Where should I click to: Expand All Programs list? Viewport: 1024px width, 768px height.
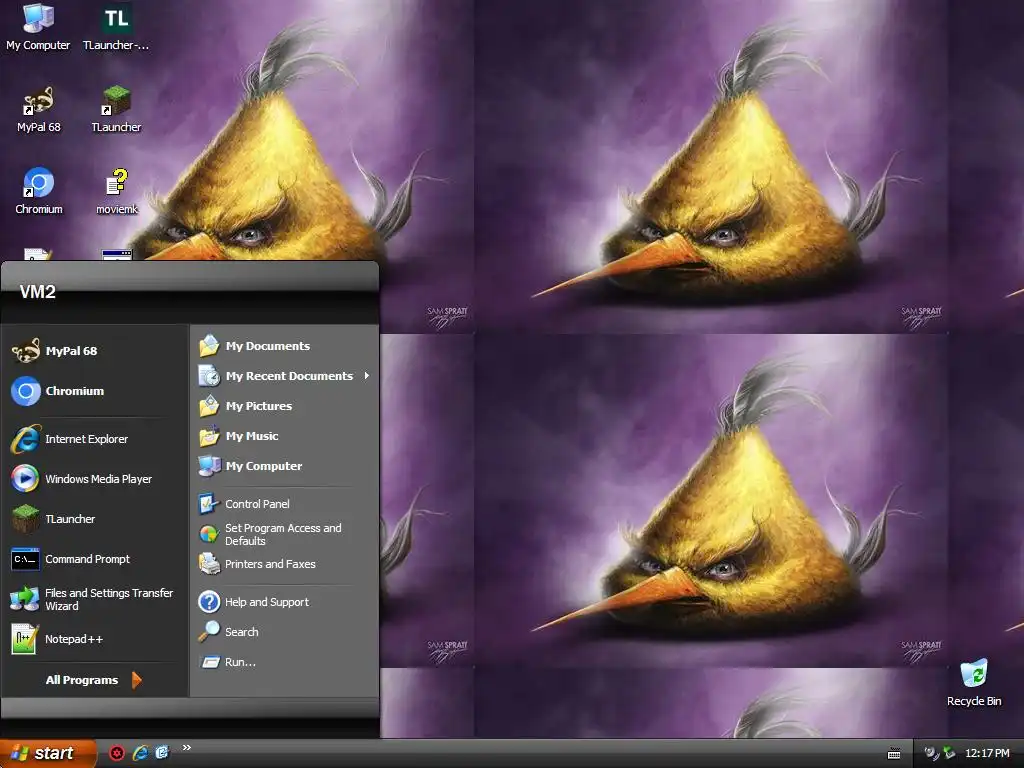pos(94,680)
